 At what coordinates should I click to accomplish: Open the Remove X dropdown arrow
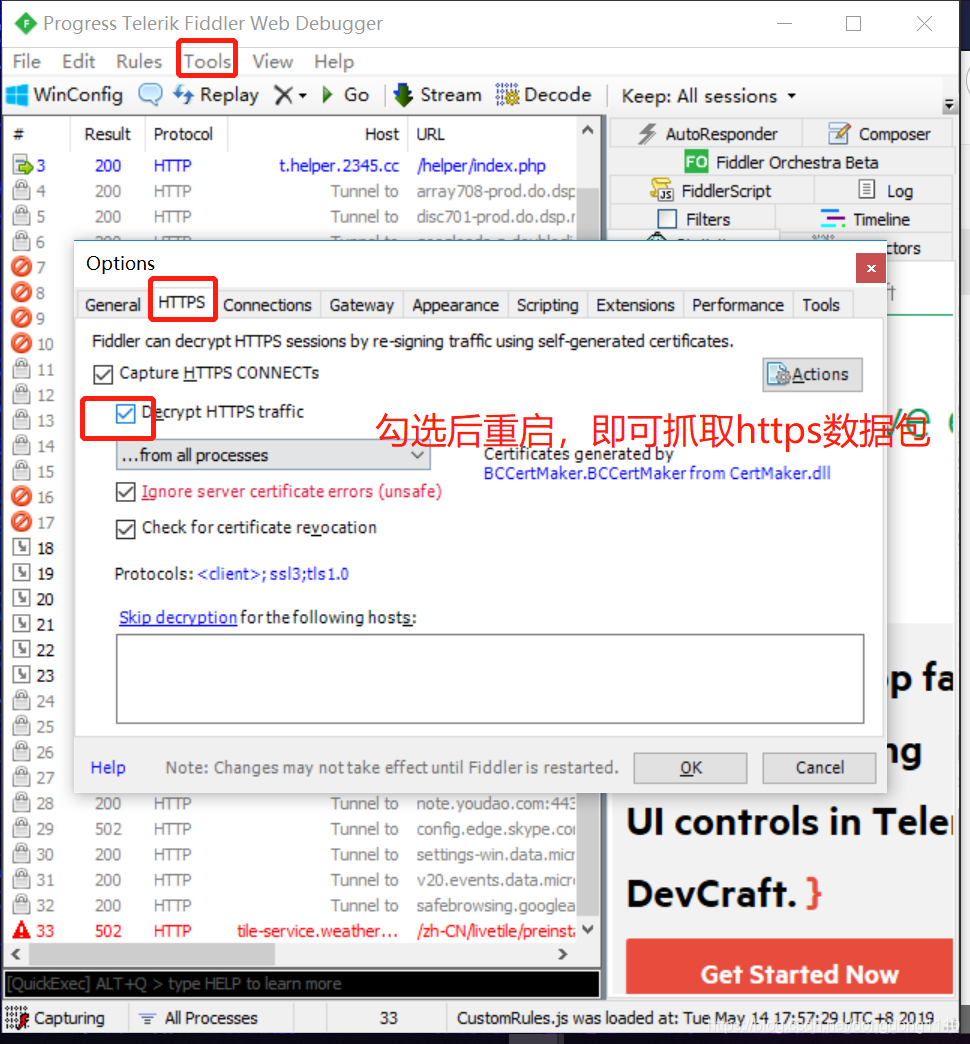(303, 96)
